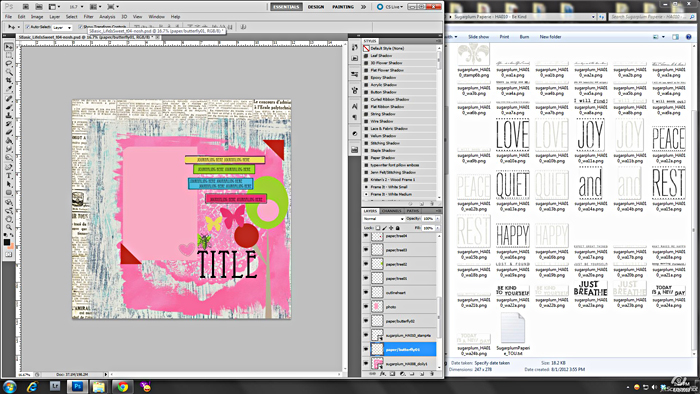Select the Crop tool
Image resolution: width=700 pixels, height=394 pixels.
[x=8, y=81]
